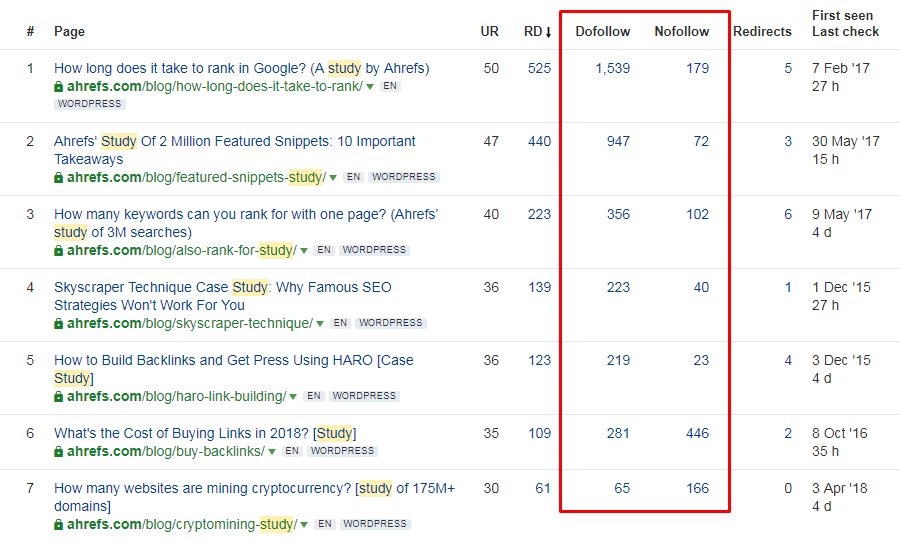This screenshot has width=900, height=541.
Task: Expand dropdown arrow after how-long-does-it-take-to-rank URL
Action: [370, 87]
